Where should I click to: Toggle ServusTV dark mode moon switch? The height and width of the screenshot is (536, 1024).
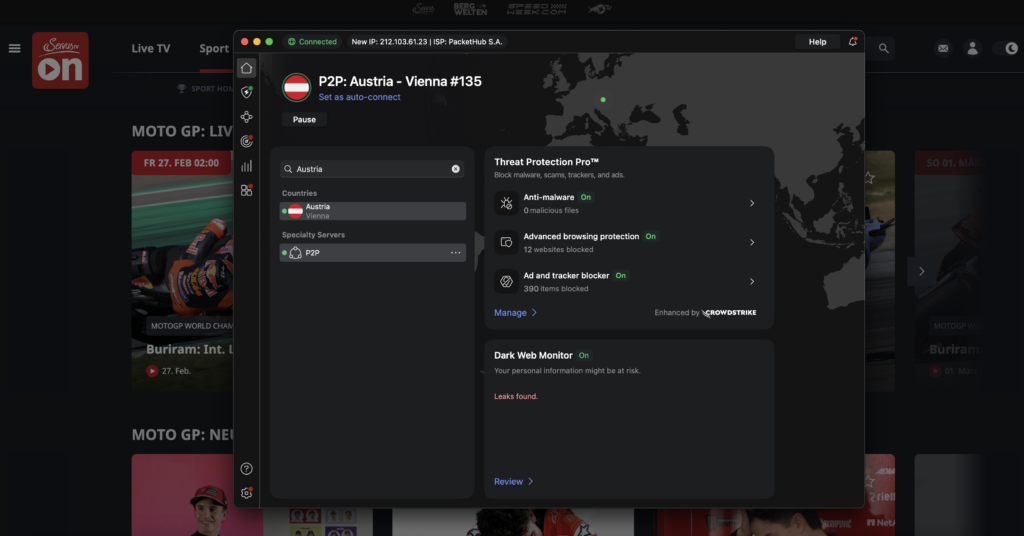tap(1006, 48)
